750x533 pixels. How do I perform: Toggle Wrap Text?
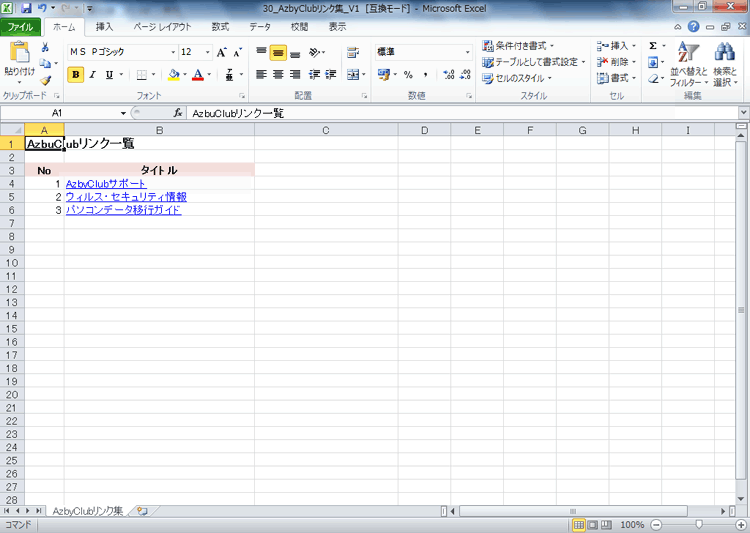point(353,52)
